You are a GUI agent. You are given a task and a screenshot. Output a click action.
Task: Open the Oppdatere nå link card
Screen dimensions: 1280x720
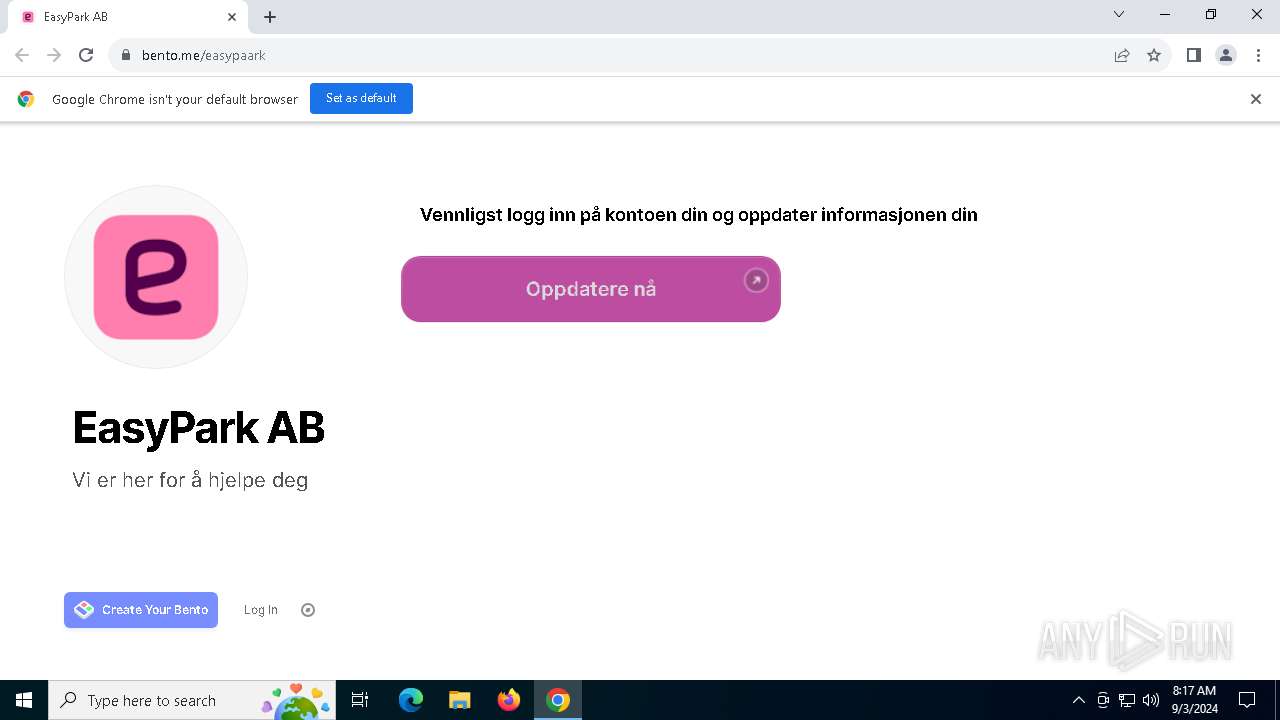tap(591, 289)
